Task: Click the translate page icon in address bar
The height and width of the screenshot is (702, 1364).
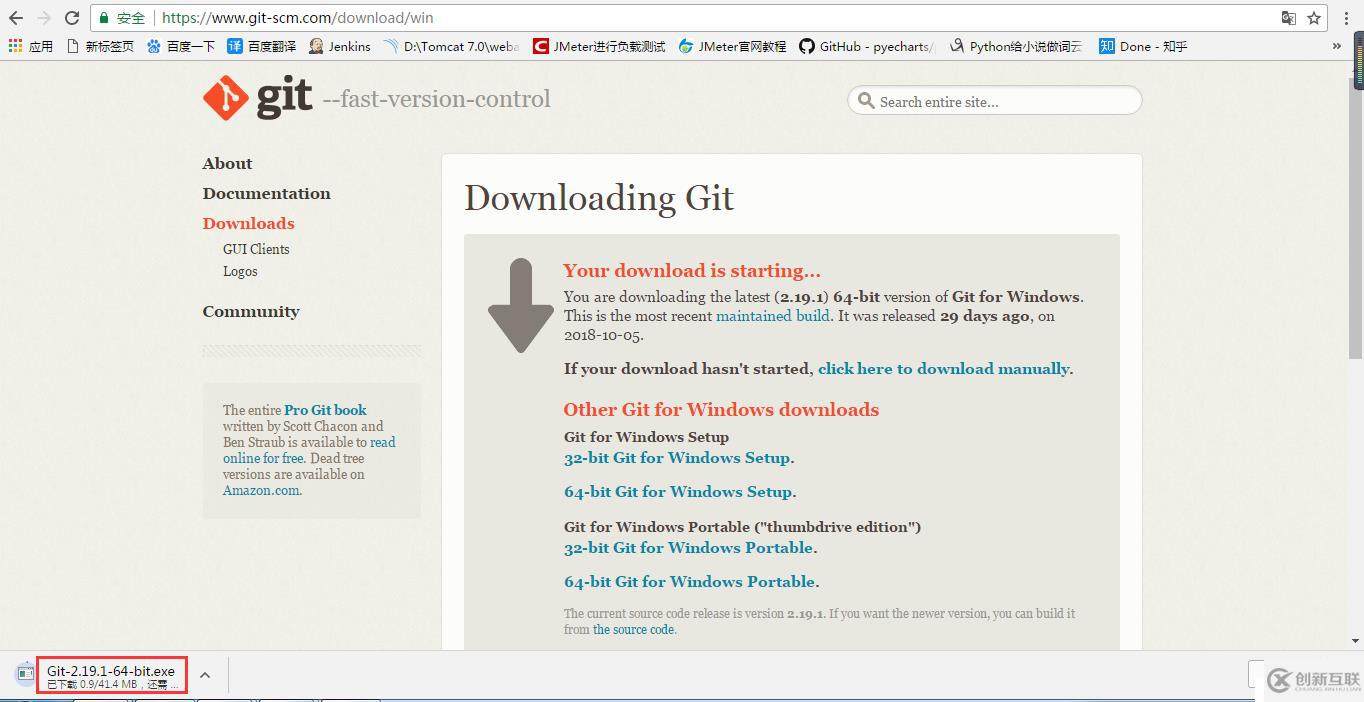Action: [x=1289, y=18]
